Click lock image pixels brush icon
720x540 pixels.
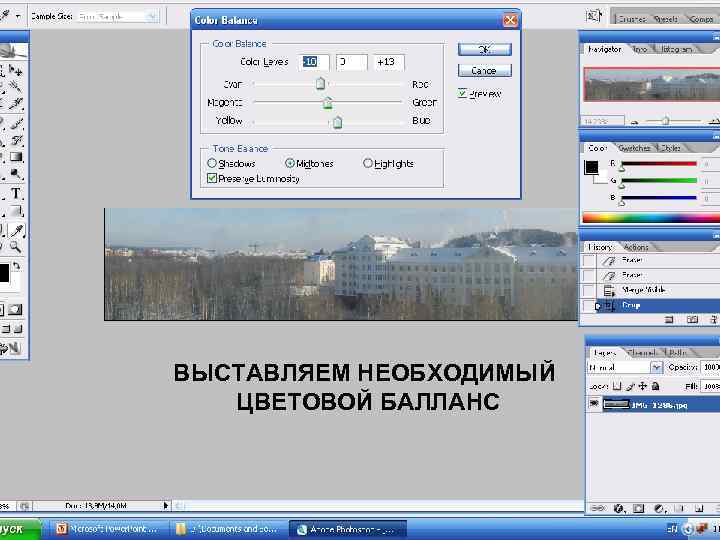(x=630, y=386)
